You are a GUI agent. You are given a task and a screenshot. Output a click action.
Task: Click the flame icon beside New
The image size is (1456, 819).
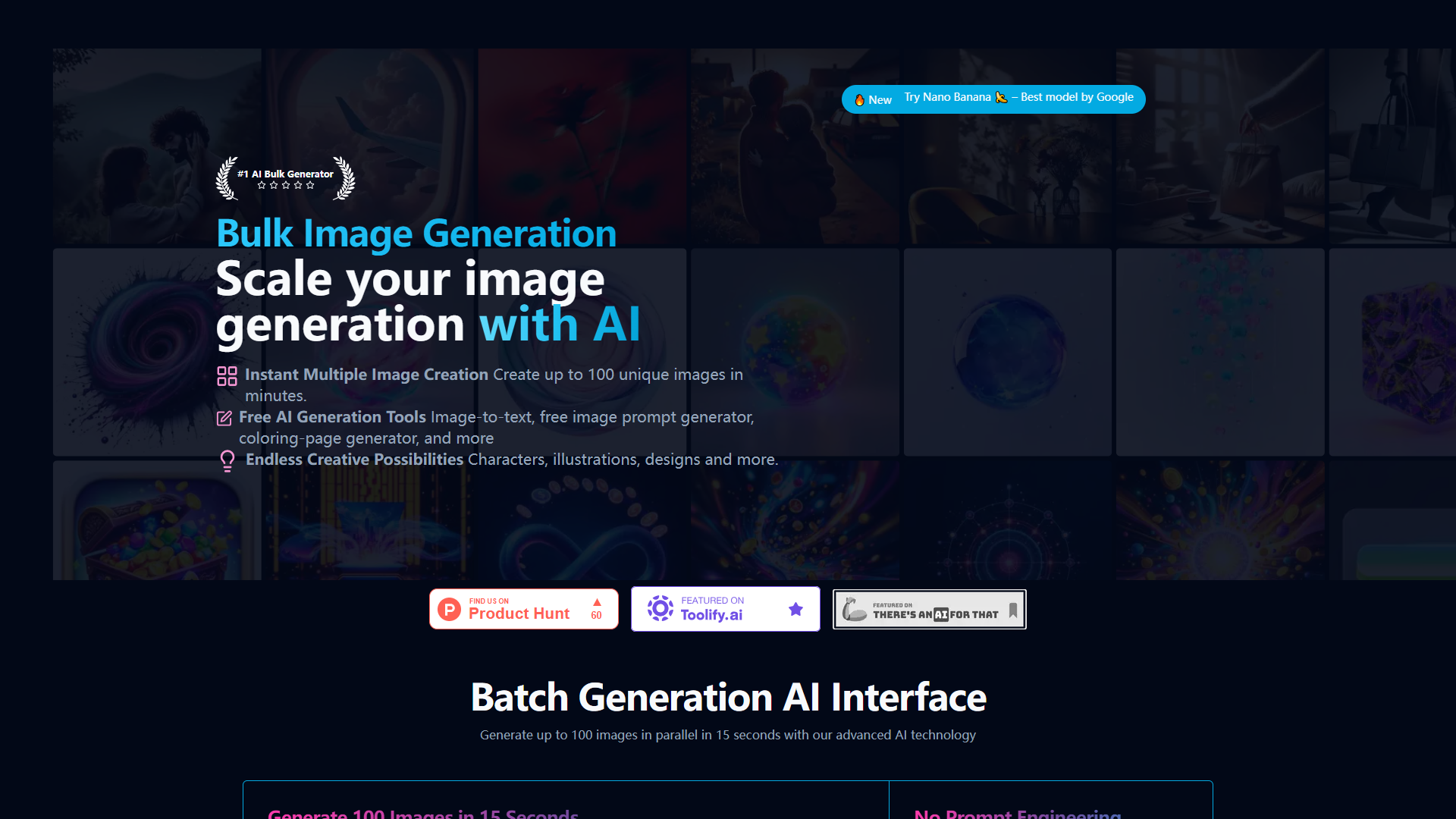[859, 100]
